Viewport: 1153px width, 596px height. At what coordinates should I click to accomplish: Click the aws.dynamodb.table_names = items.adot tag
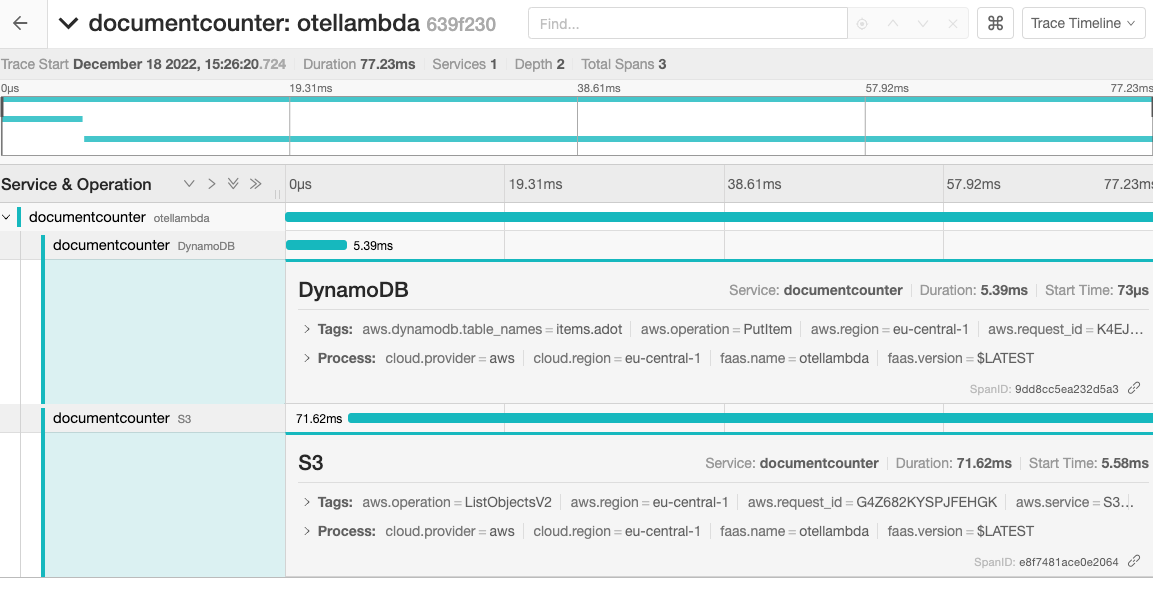tap(492, 329)
